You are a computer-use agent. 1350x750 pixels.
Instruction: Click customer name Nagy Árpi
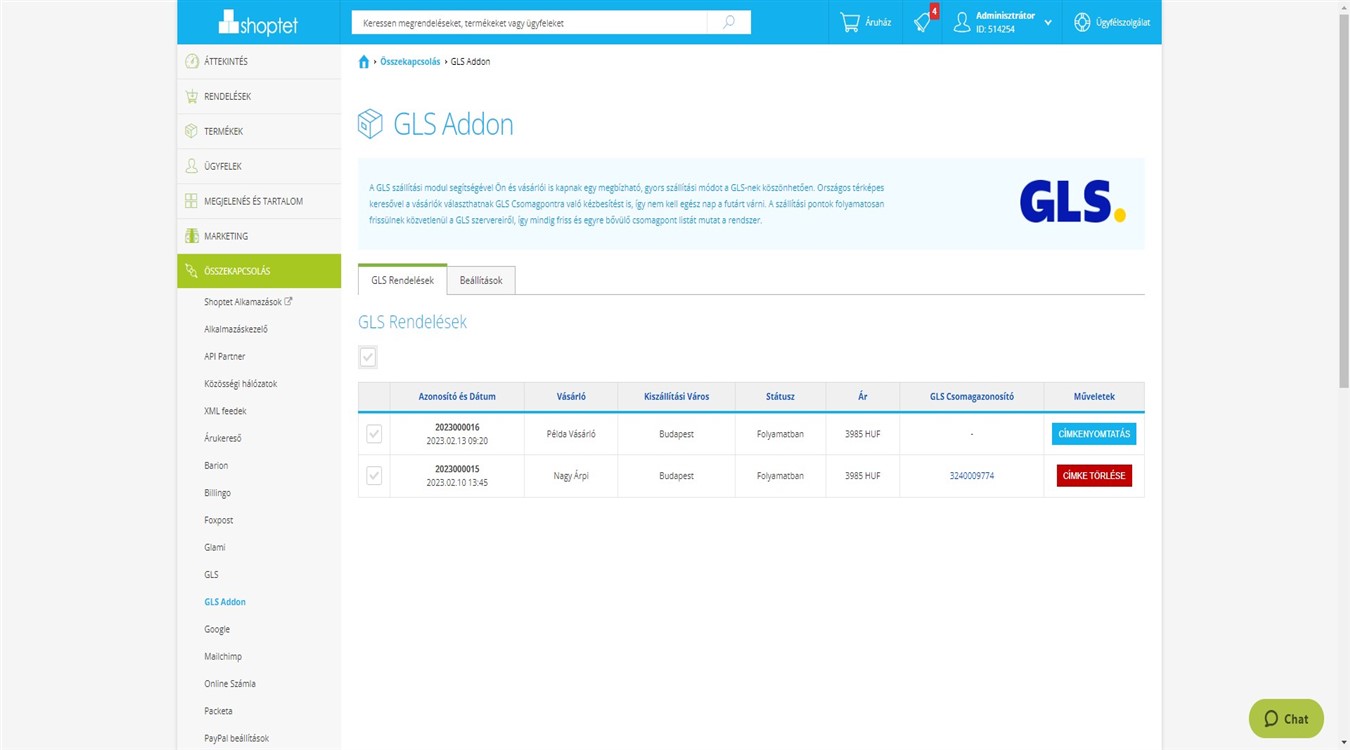pos(571,476)
